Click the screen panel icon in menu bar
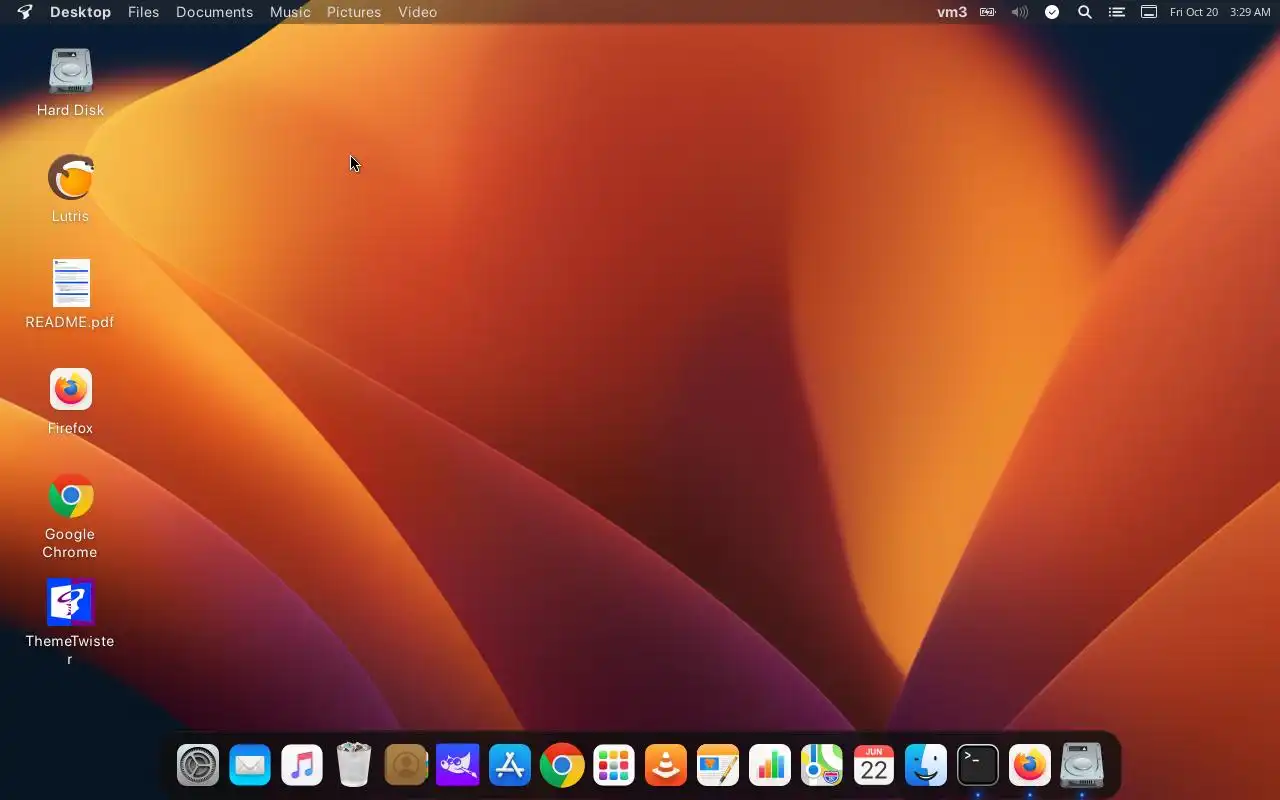Screen dimensions: 1280x800 [1149, 12]
